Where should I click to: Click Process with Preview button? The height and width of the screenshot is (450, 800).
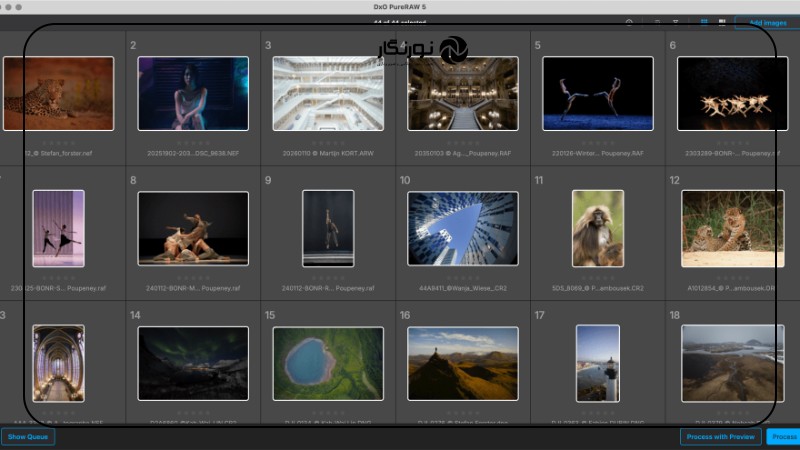tap(720, 437)
